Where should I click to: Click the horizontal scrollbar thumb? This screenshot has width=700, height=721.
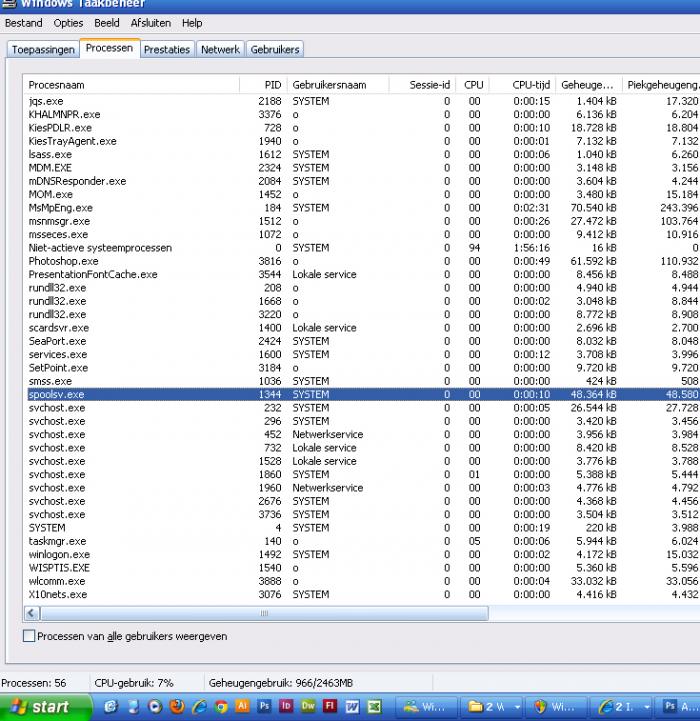264,613
